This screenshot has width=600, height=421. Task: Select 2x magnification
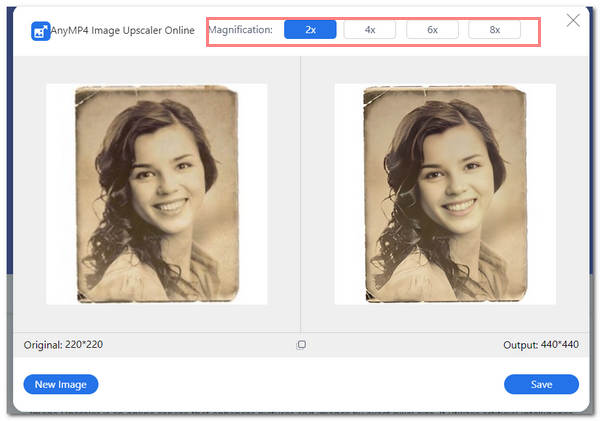tap(310, 29)
